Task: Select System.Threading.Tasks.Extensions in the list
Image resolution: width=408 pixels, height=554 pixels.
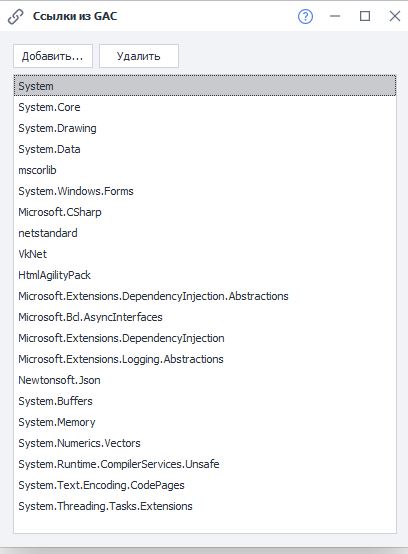Action: (205, 506)
